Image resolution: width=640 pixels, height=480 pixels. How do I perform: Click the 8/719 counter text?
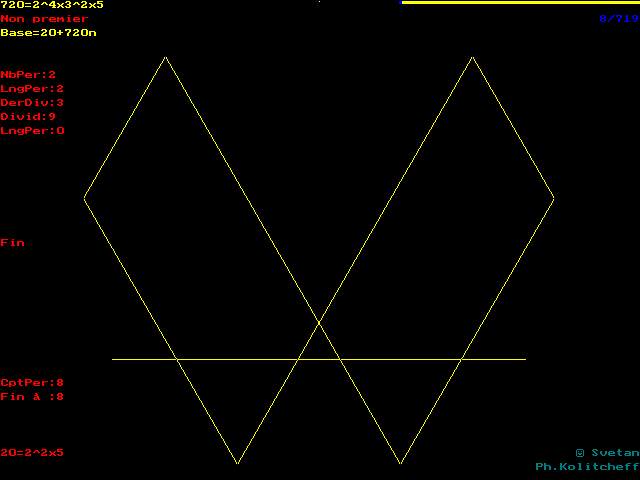(618, 19)
